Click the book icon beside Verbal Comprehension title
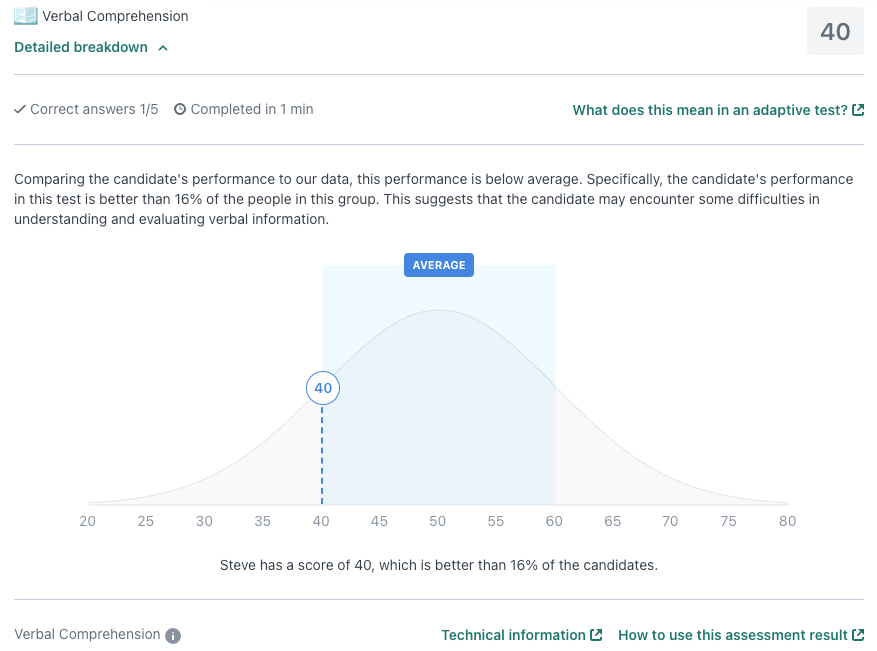877x651 pixels. [26, 16]
